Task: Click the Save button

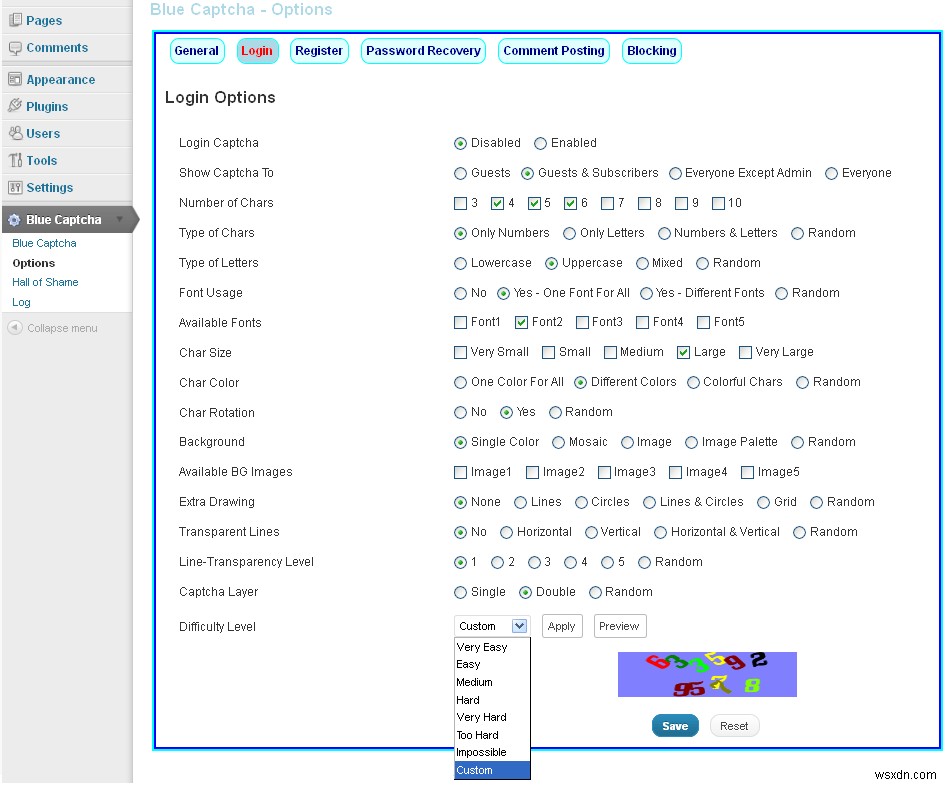Action: (x=675, y=726)
